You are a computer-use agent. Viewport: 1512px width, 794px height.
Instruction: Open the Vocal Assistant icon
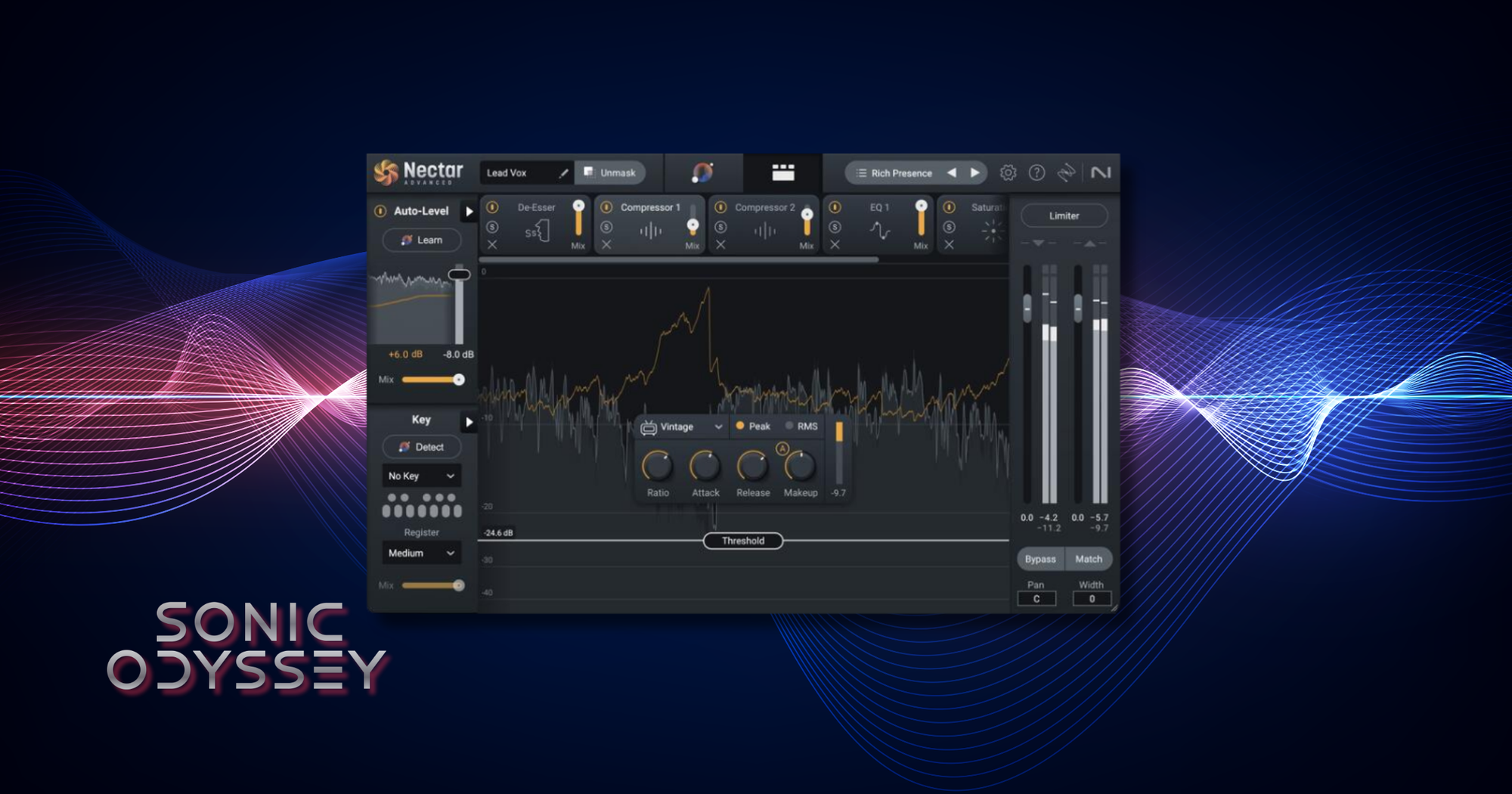(702, 173)
